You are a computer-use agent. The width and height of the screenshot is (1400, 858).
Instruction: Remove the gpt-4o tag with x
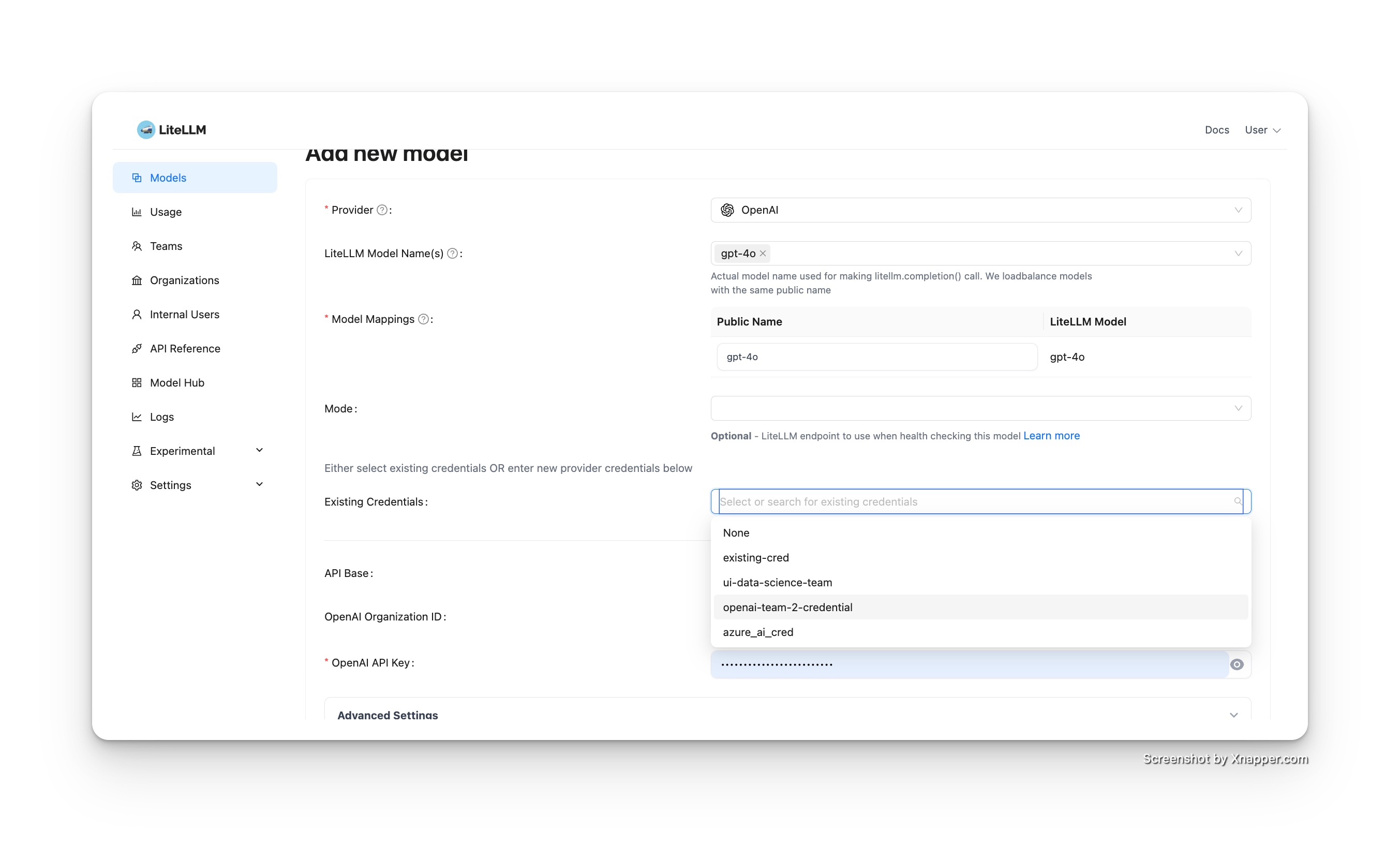(763, 254)
